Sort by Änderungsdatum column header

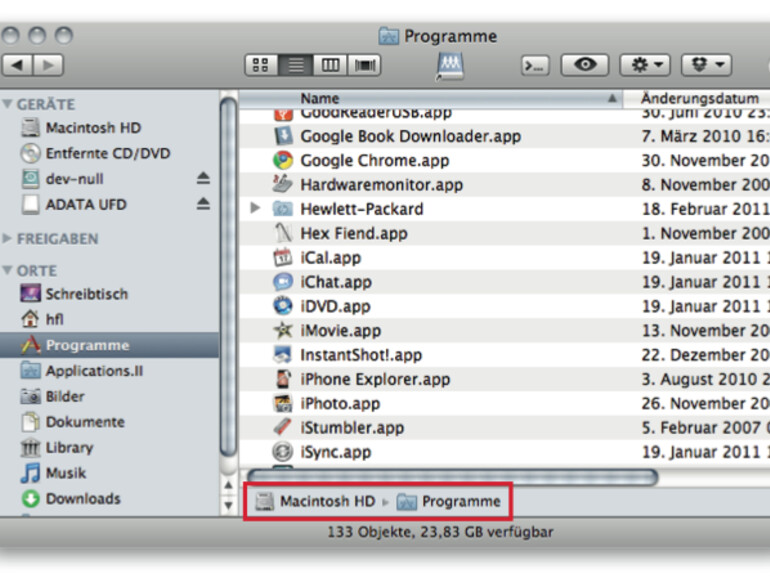pyautogui.click(x=696, y=98)
